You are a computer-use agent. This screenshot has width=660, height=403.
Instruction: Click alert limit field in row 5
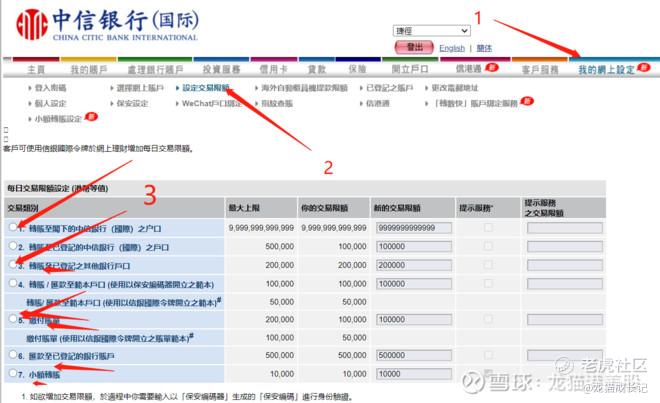564,320
